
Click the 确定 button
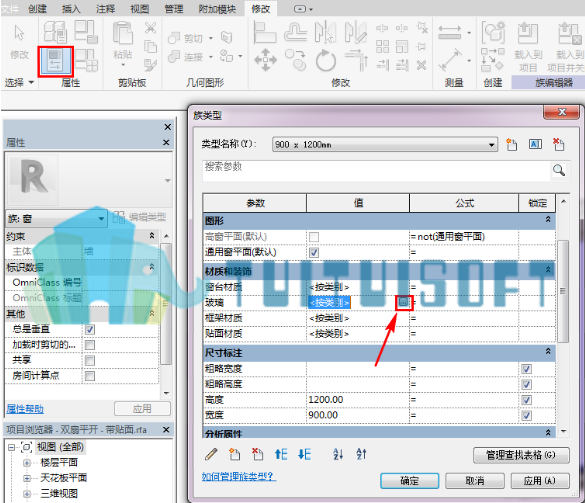tap(410, 481)
